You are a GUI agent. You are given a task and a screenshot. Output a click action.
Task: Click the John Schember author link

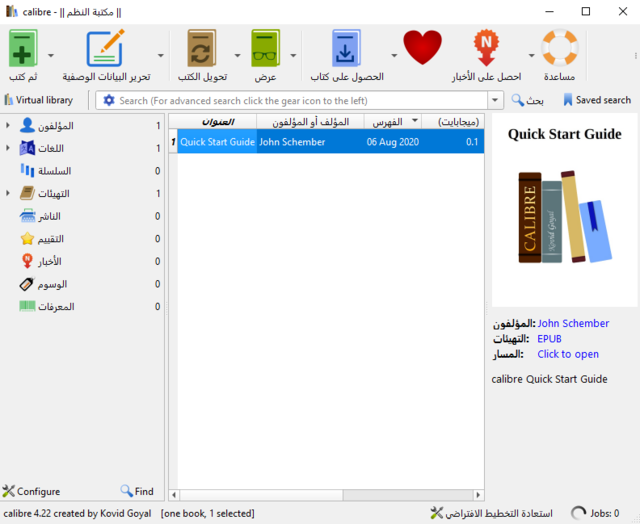point(573,323)
